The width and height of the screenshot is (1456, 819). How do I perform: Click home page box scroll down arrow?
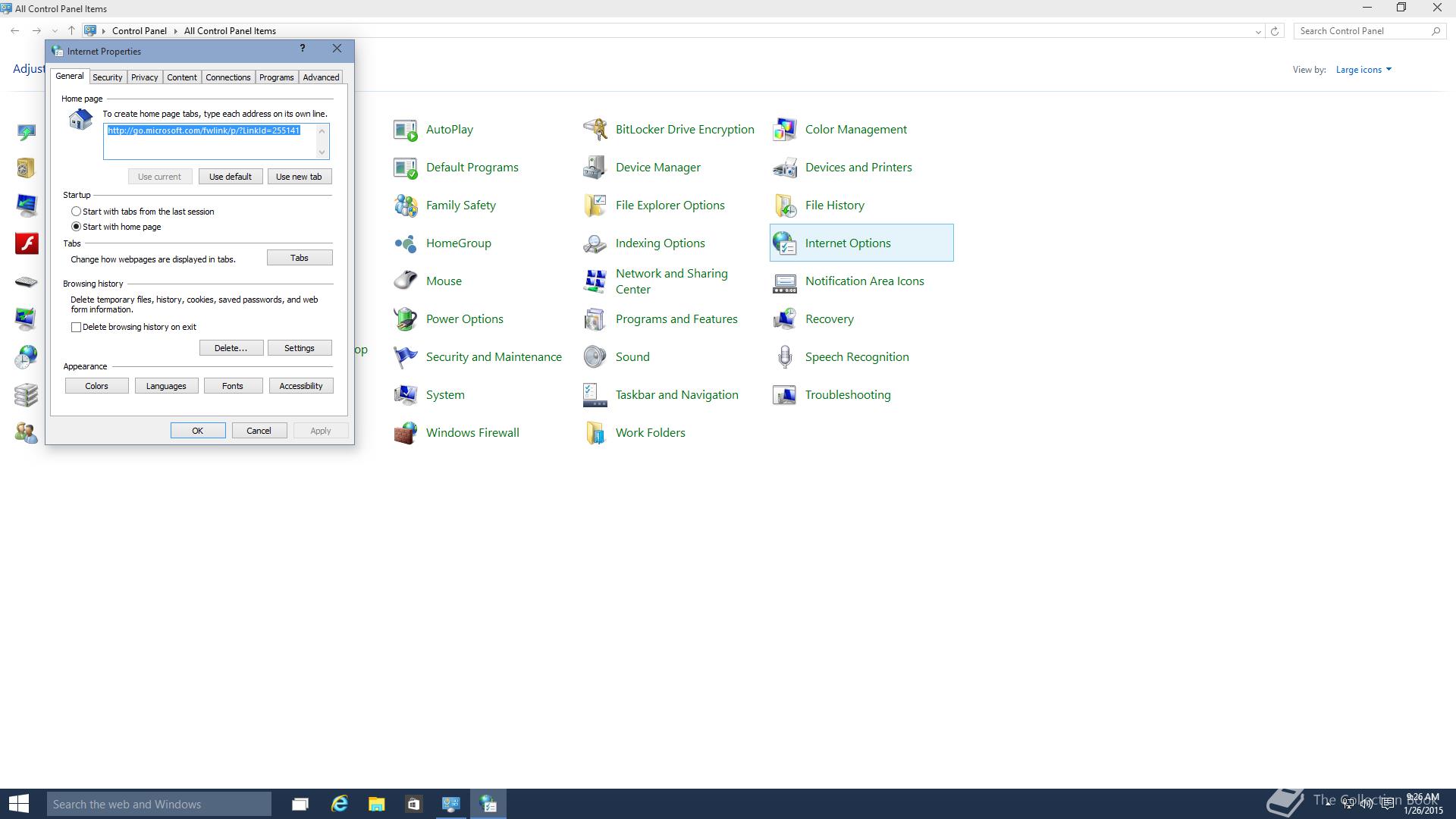(322, 152)
